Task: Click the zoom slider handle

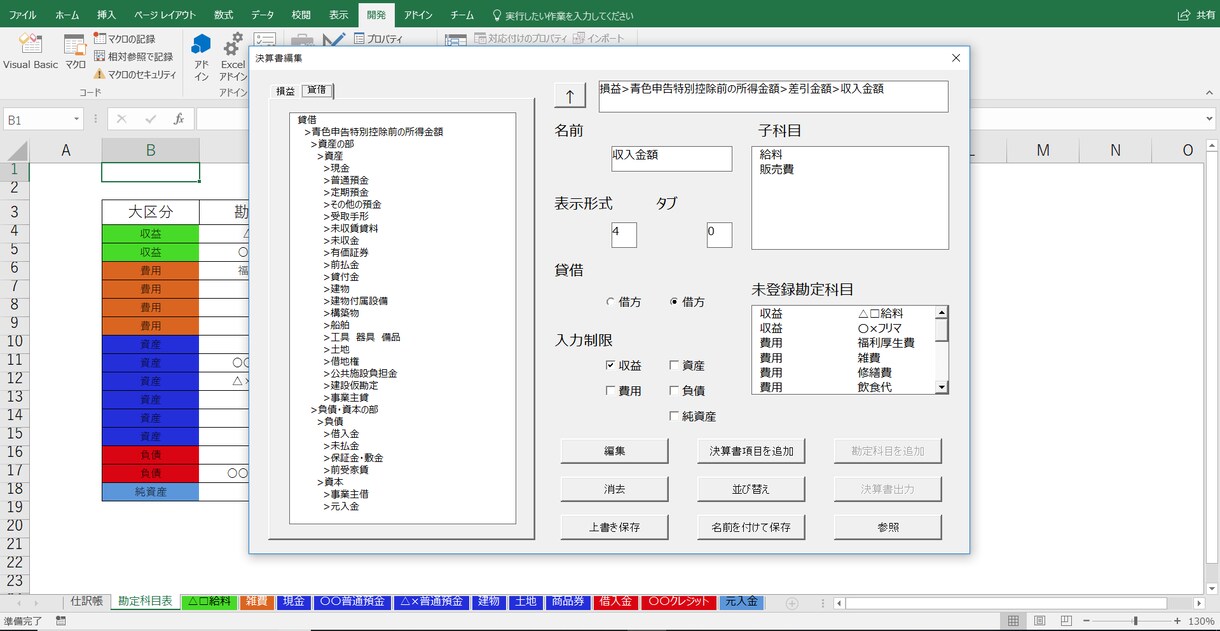Action: tap(1135, 621)
